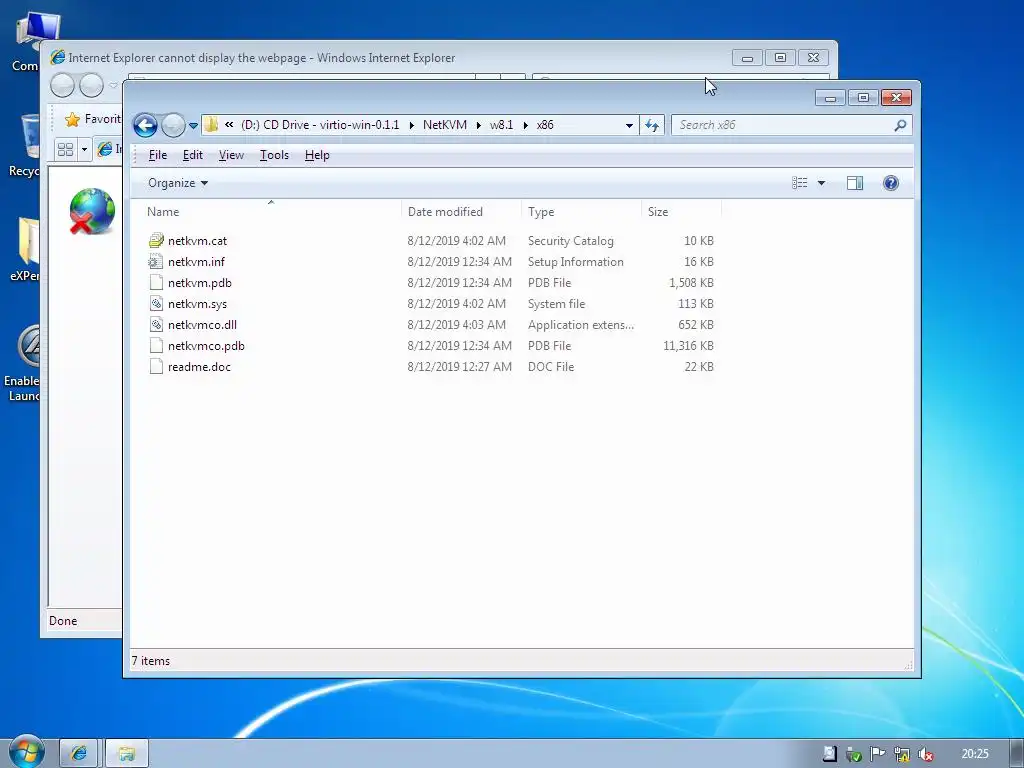The width and height of the screenshot is (1024, 768).
Task: Open the Tools menu
Action: [x=274, y=155]
